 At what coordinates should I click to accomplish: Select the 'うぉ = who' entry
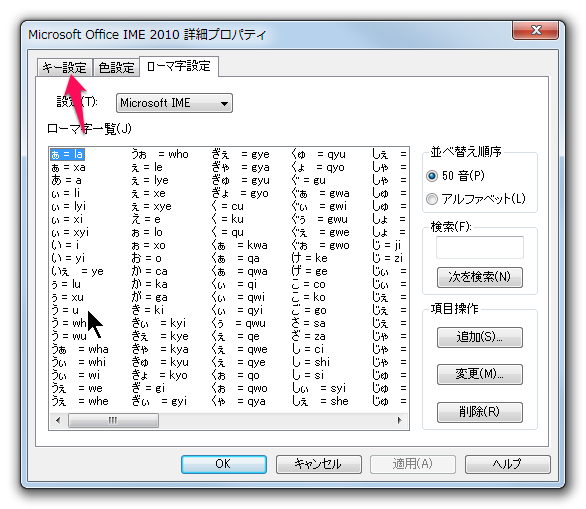pos(160,154)
